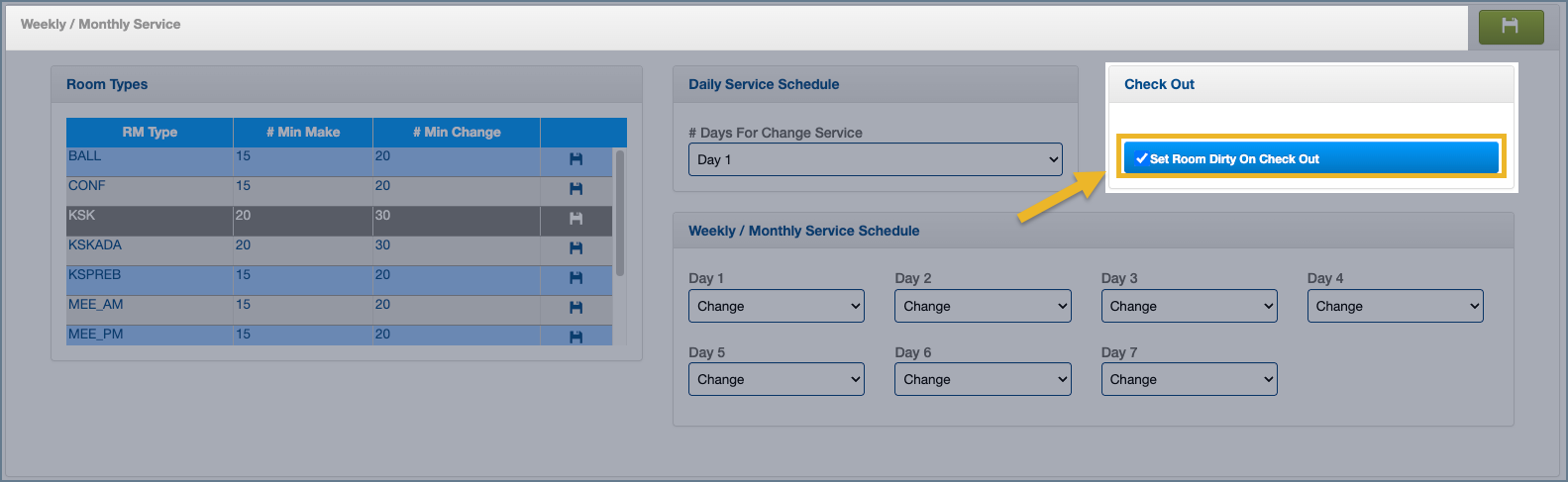Open the Day 6 service dropdown
Screen dimensions: 1568x482
[x=982, y=379]
